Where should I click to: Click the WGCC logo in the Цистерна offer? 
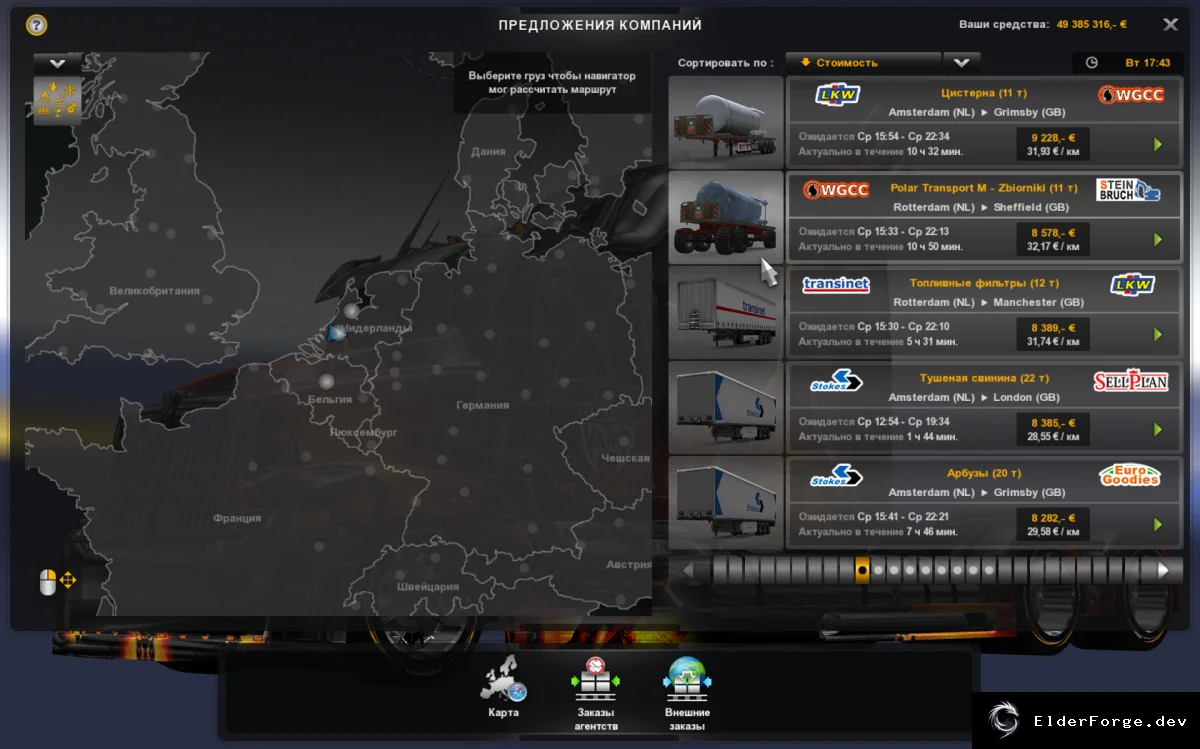(1131, 95)
